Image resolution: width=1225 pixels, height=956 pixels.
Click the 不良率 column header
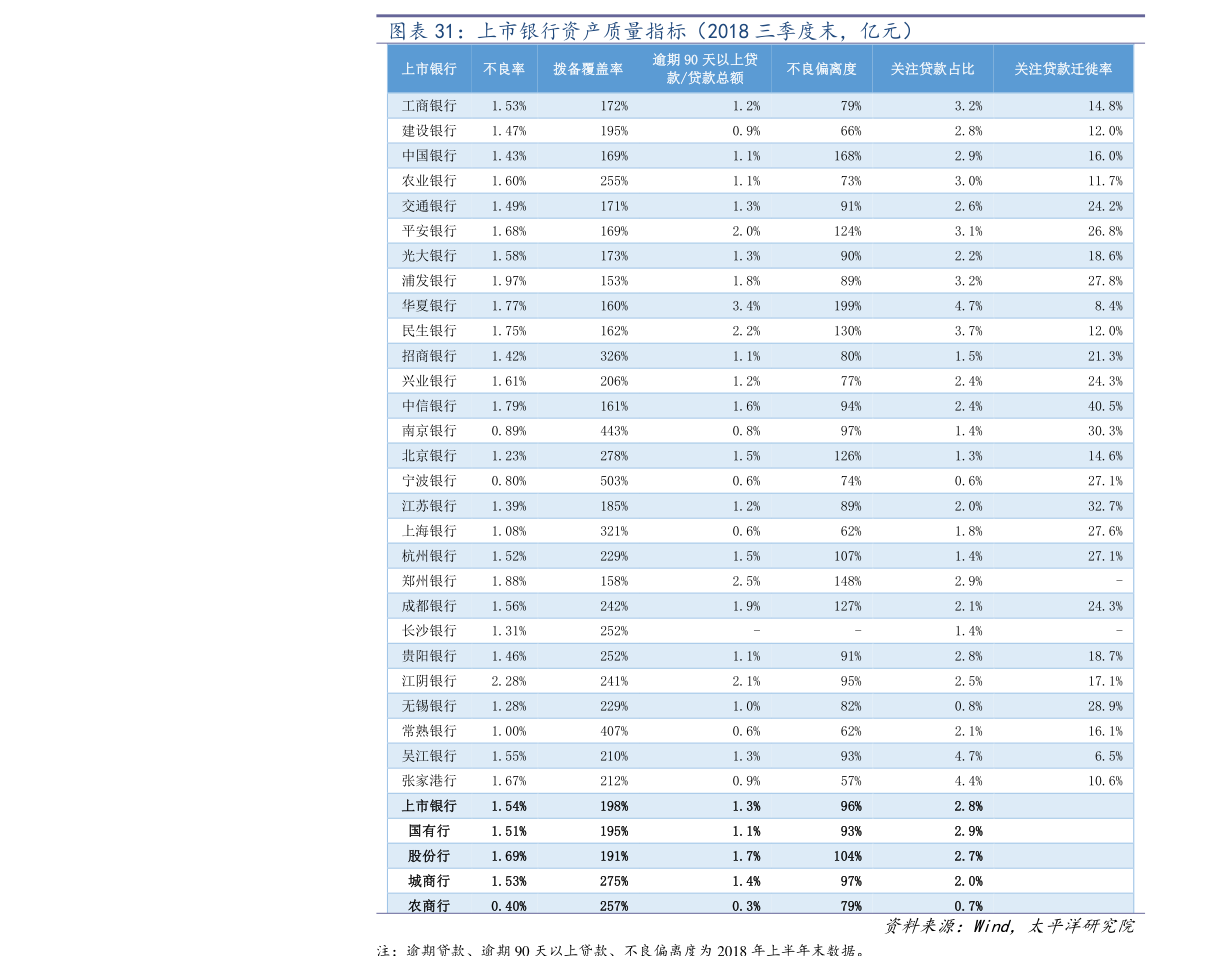[504, 69]
